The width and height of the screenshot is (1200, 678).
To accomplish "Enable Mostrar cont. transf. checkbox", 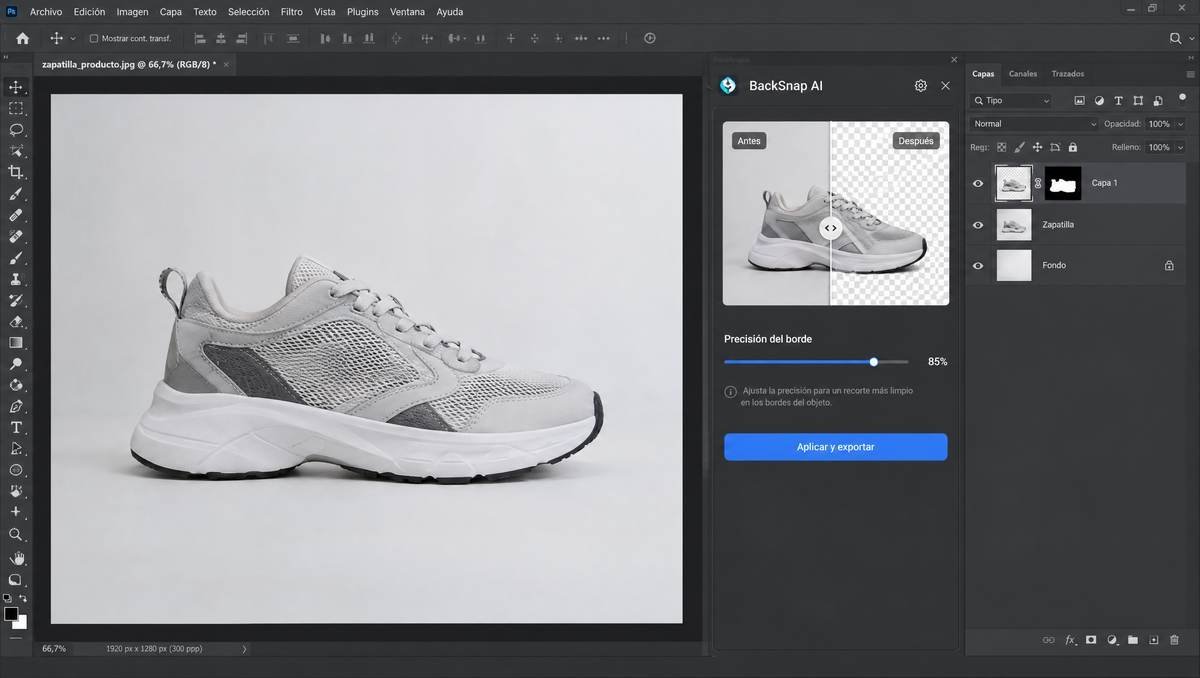I will [94, 39].
